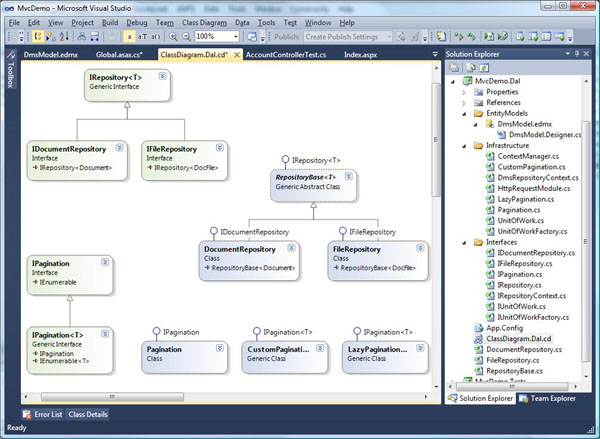Select the IPagination interface shape

click(x=70, y=275)
